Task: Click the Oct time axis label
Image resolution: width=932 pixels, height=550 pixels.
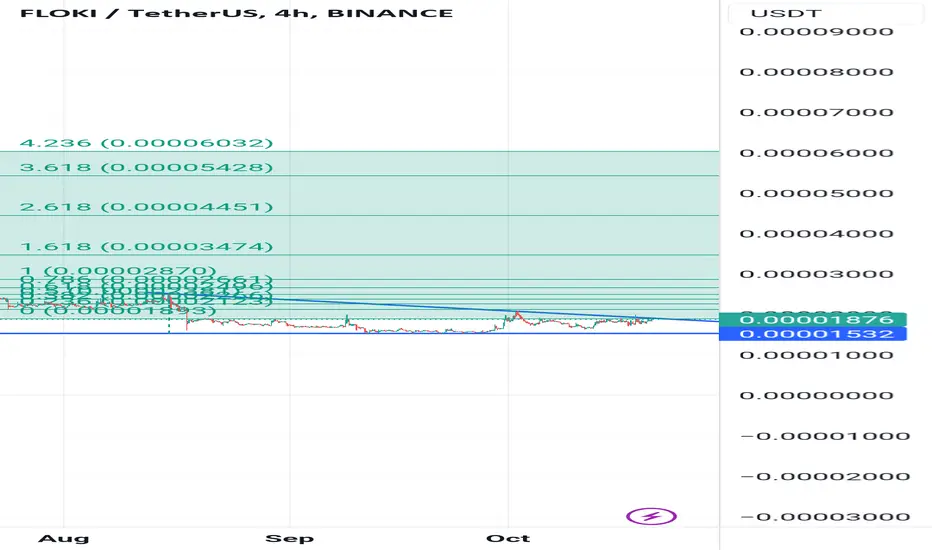Action: click(508, 539)
